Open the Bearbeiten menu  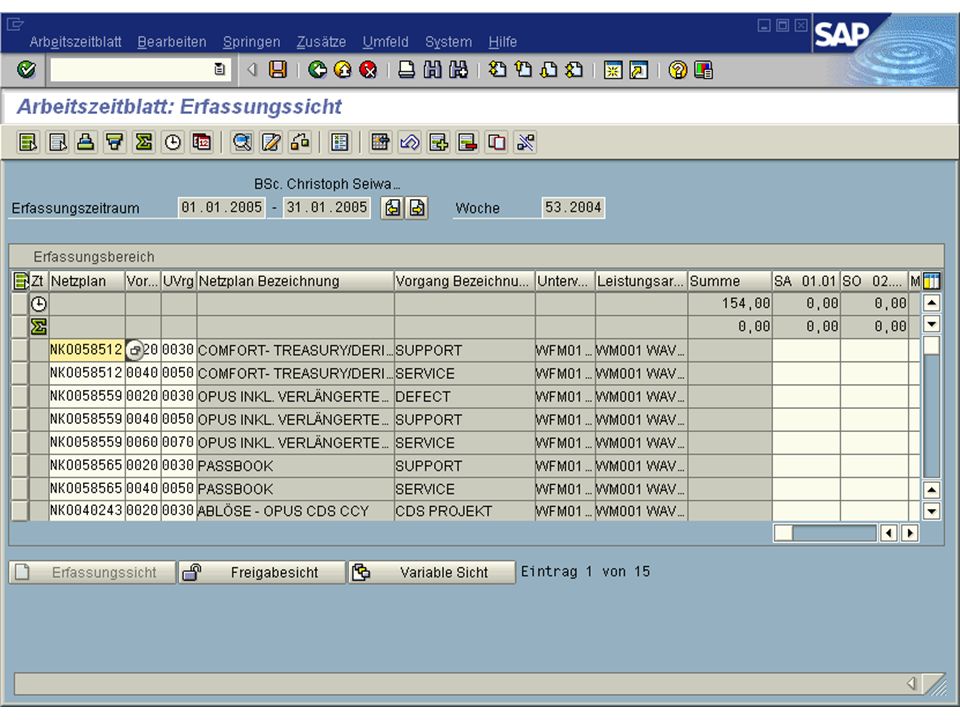[x=171, y=42]
